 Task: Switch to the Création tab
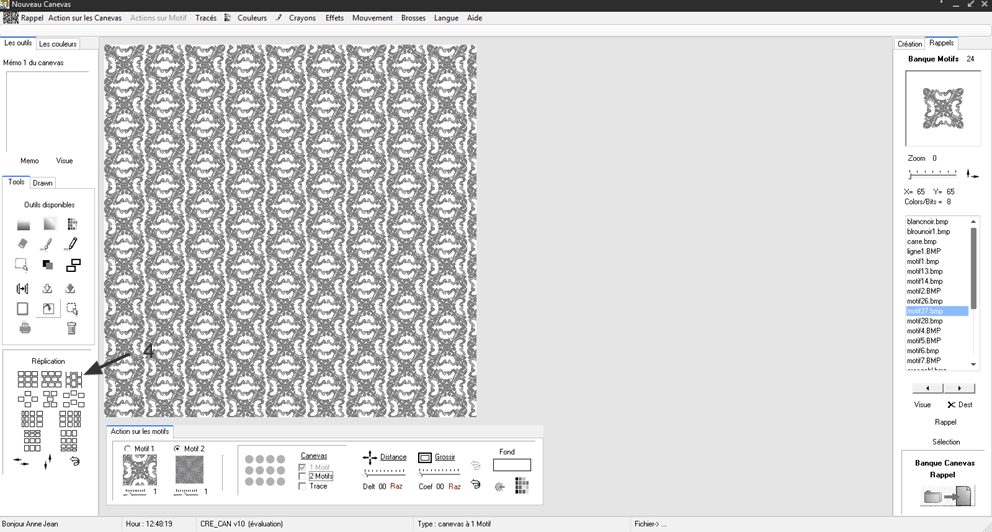coord(910,44)
